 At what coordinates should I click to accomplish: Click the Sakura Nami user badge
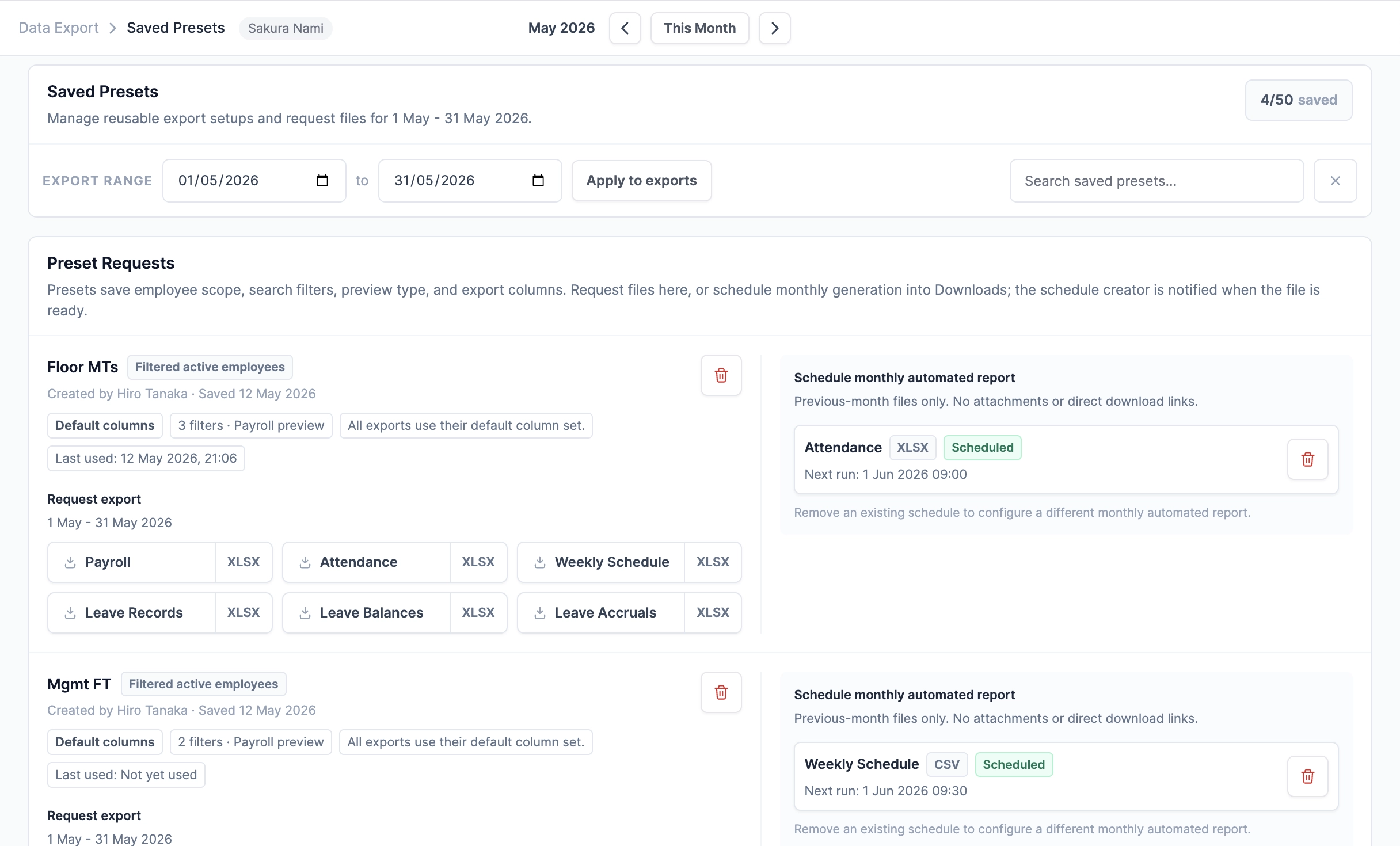pyautogui.click(x=286, y=28)
